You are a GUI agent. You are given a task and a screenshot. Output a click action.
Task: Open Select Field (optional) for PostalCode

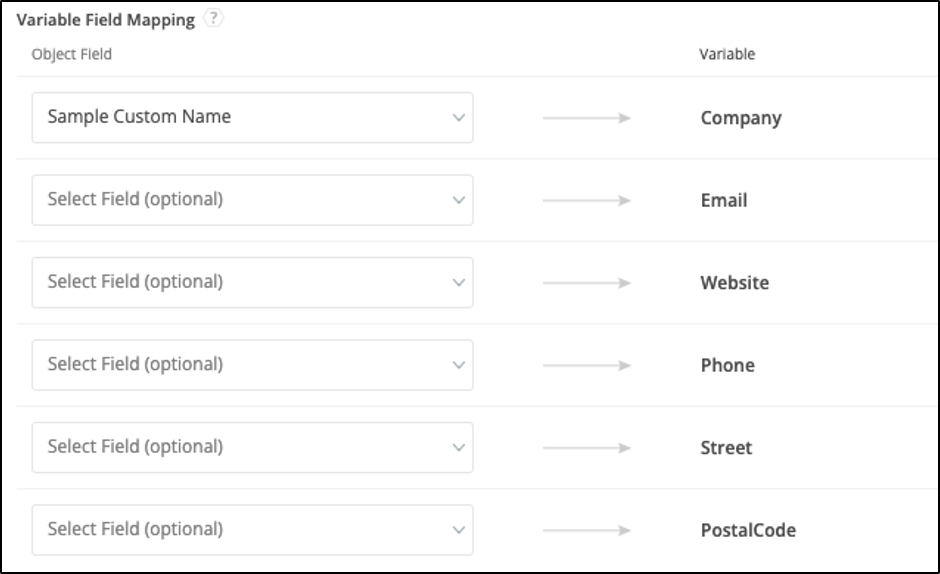click(252, 530)
